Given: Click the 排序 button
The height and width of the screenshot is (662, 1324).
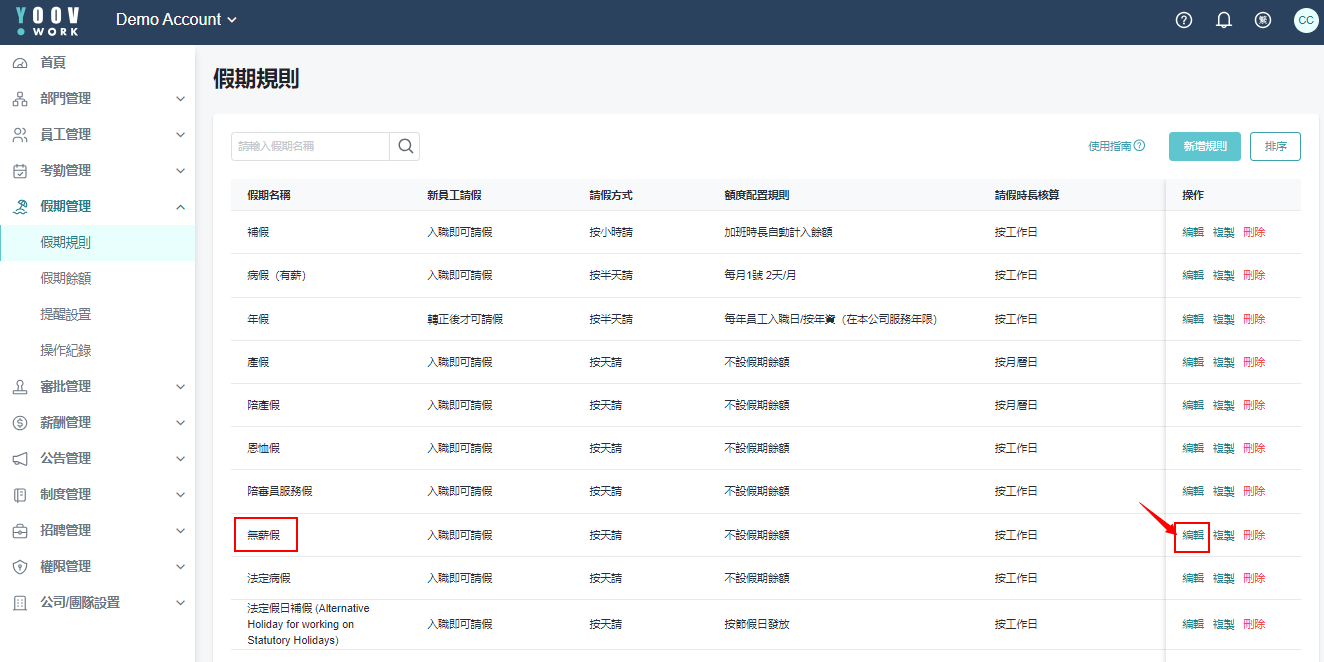Looking at the screenshot, I should [1275, 146].
